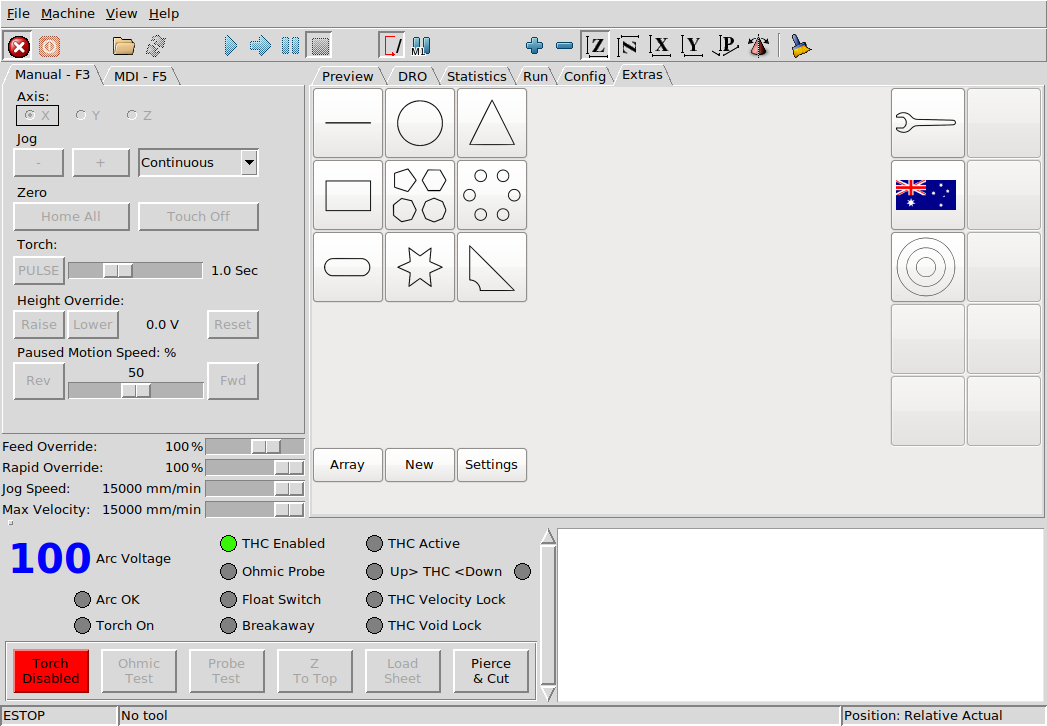Select the X axis radio button
This screenshot has width=1047, height=726.
click(37, 116)
